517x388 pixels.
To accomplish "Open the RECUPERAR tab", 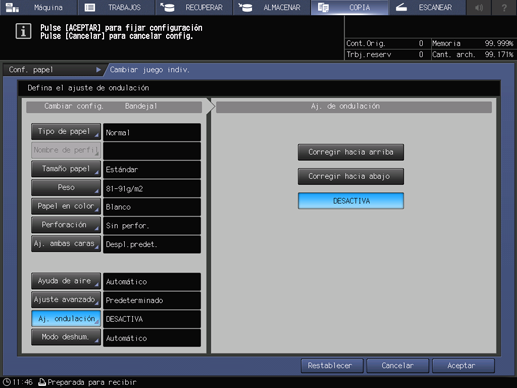I will pyautogui.click(x=194, y=7).
